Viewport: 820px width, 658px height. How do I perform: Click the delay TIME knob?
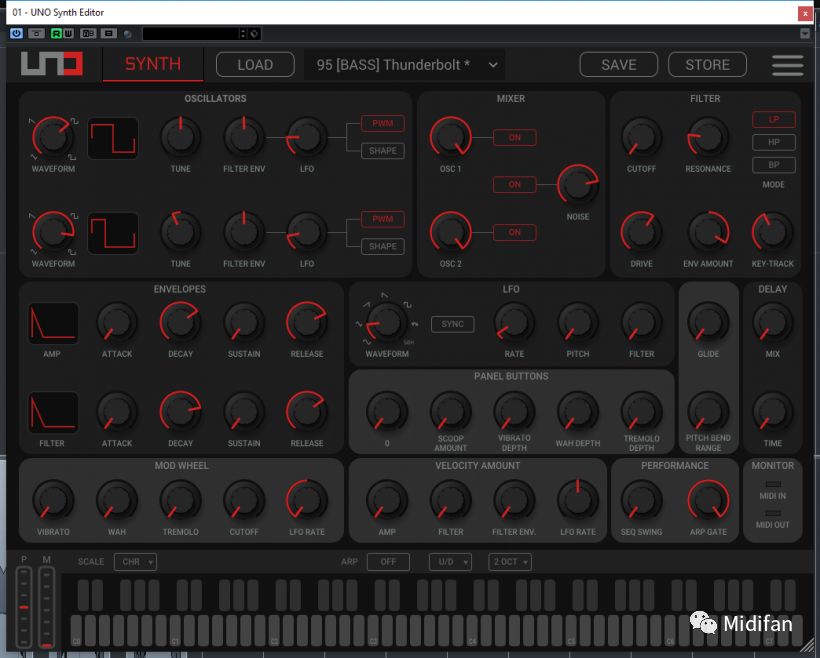(x=772, y=412)
